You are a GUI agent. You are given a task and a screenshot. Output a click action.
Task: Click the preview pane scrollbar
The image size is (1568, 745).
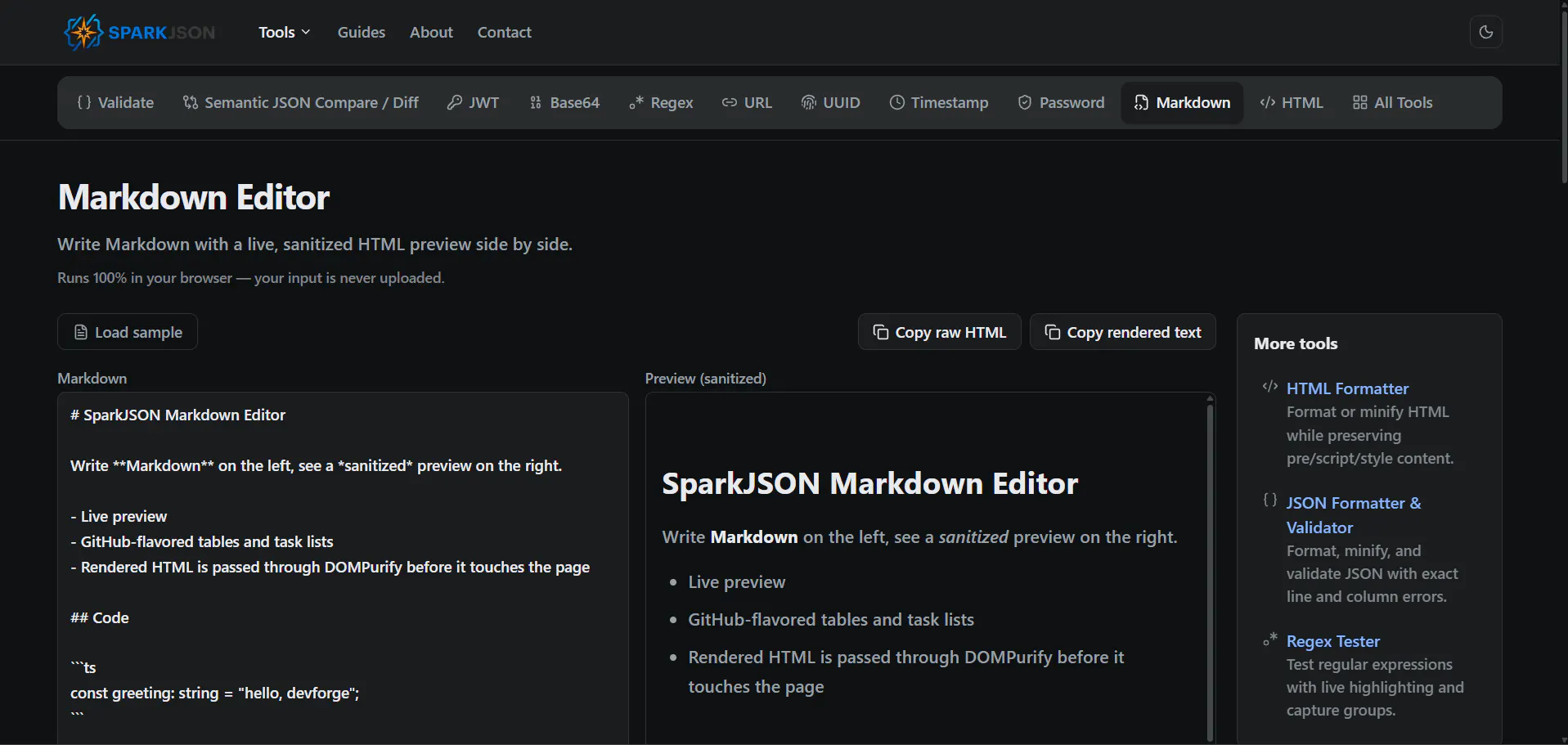click(1210, 572)
